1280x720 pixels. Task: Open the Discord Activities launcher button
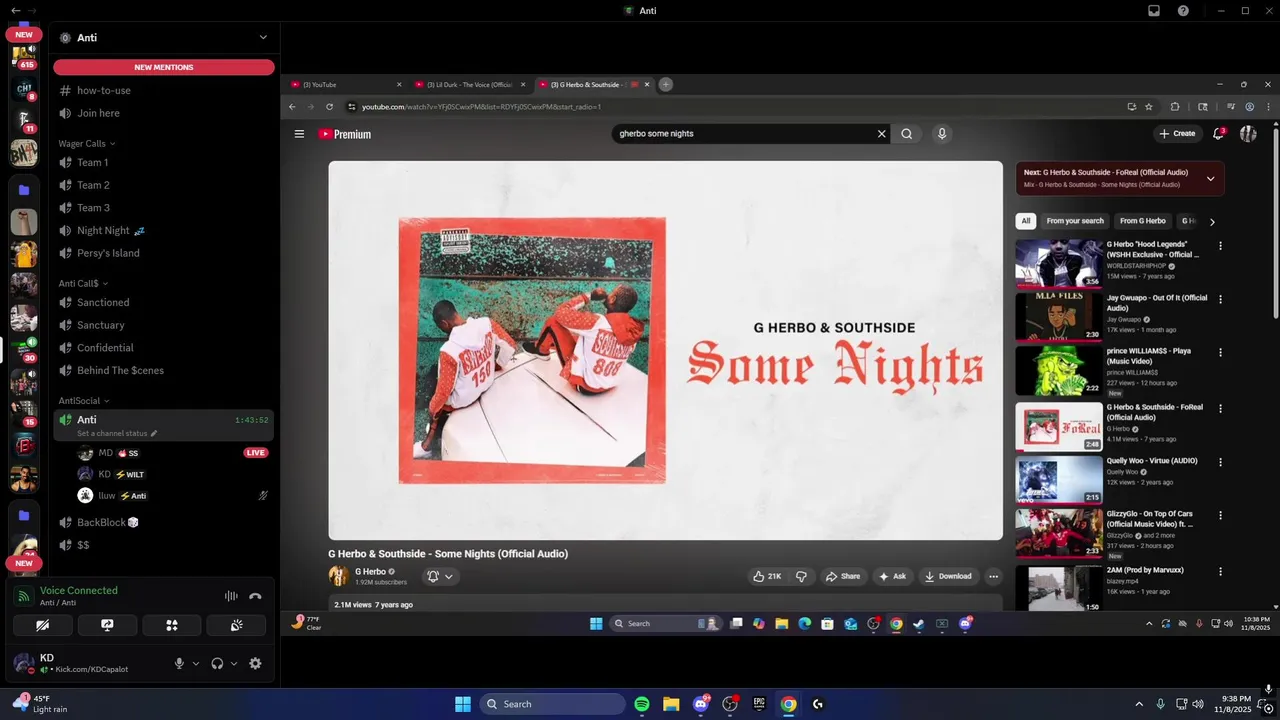172,625
